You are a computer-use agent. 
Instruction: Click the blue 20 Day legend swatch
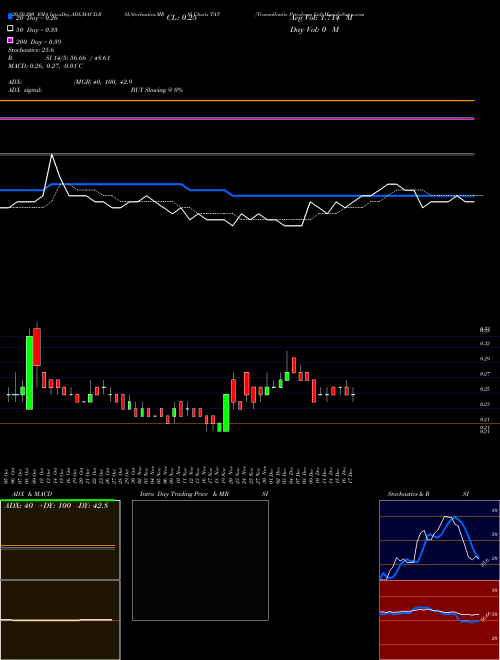[10, 17]
